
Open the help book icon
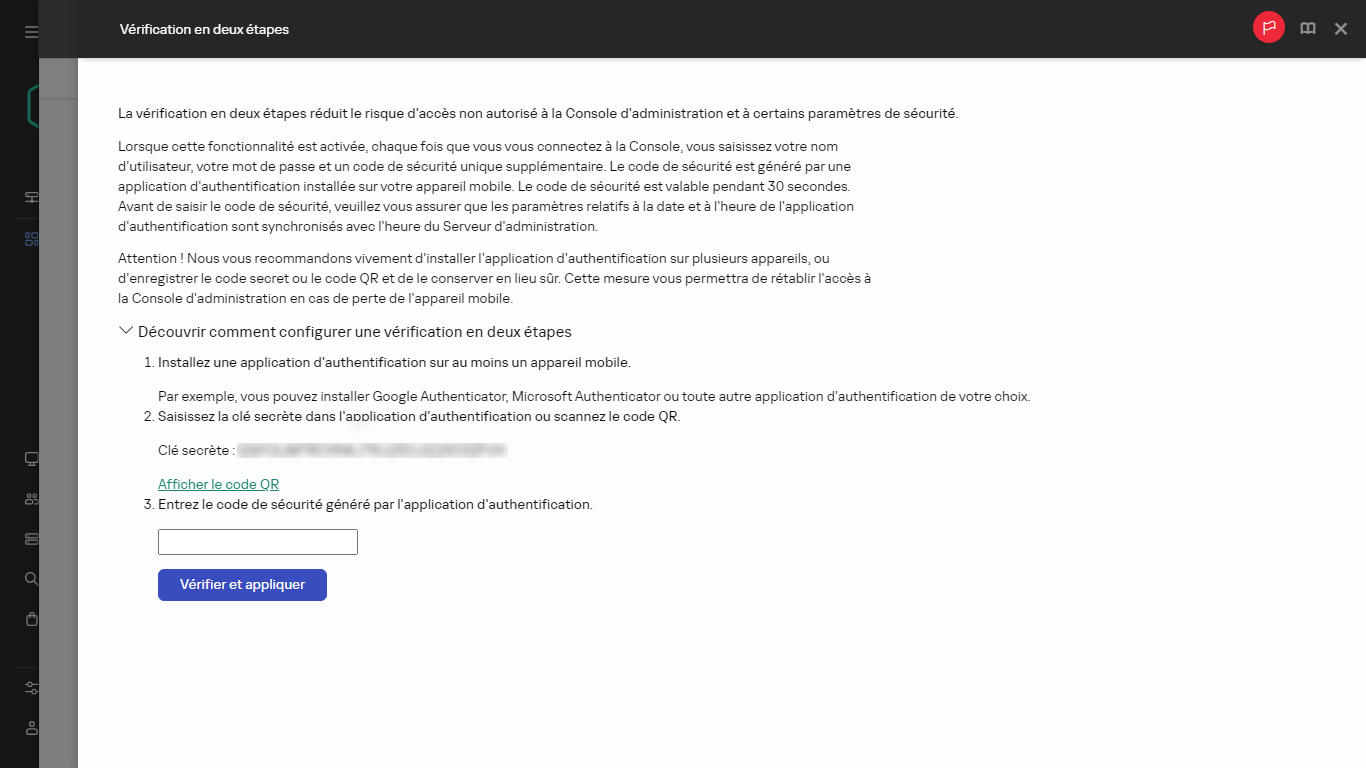pyautogui.click(x=1307, y=29)
